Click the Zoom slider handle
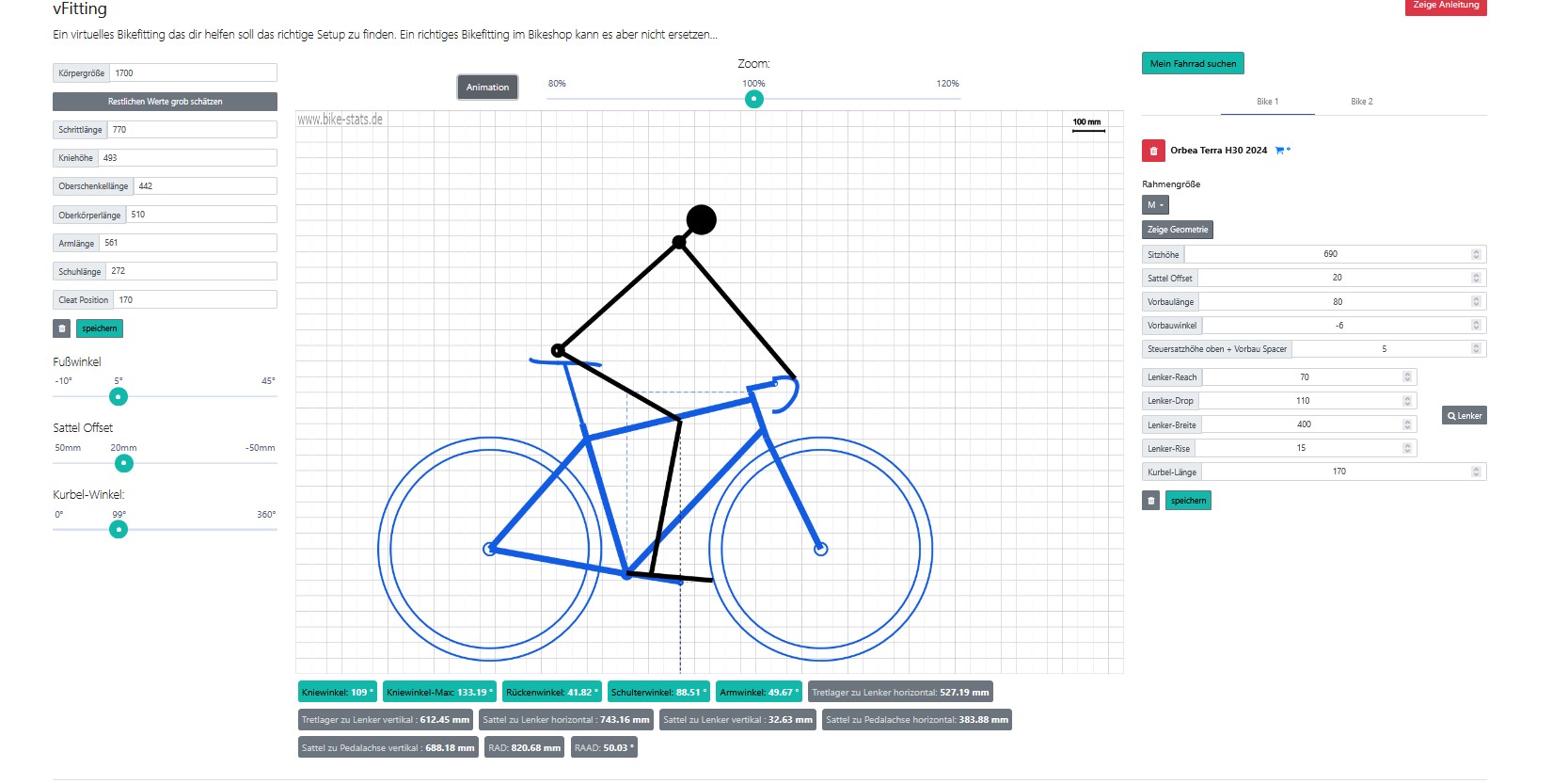 pyautogui.click(x=753, y=100)
